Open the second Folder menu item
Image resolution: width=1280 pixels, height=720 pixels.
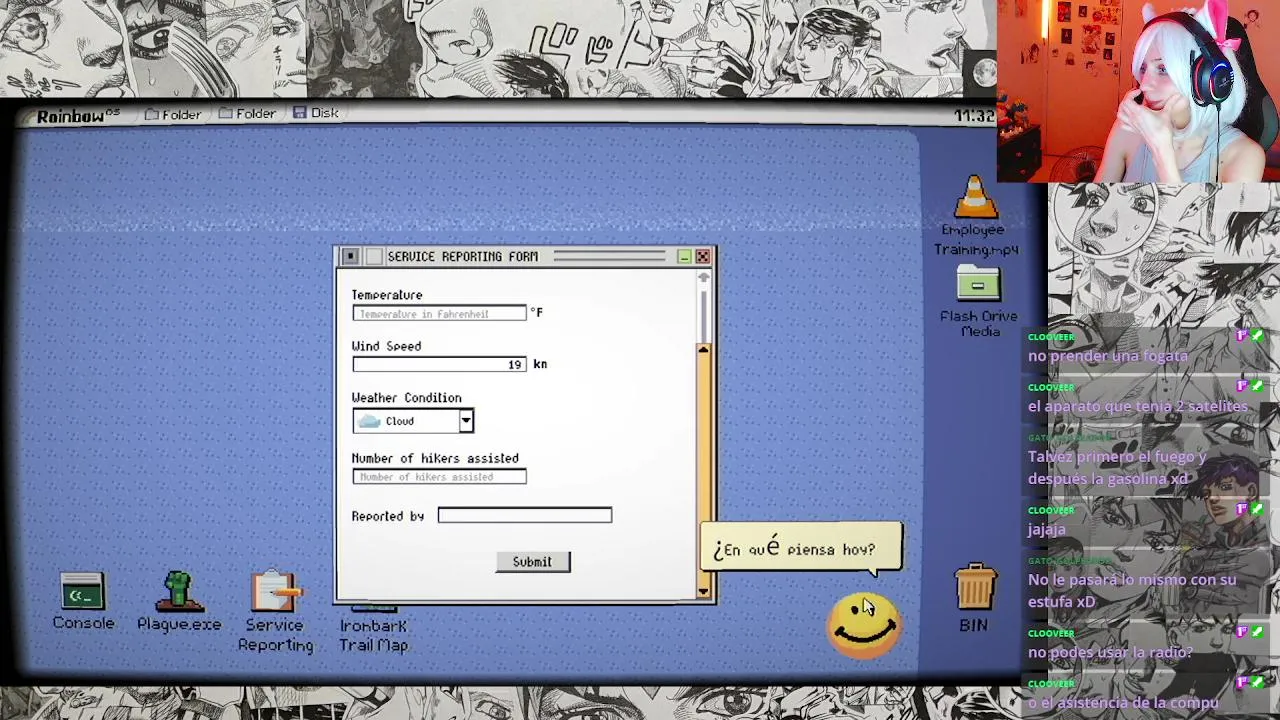click(x=247, y=114)
